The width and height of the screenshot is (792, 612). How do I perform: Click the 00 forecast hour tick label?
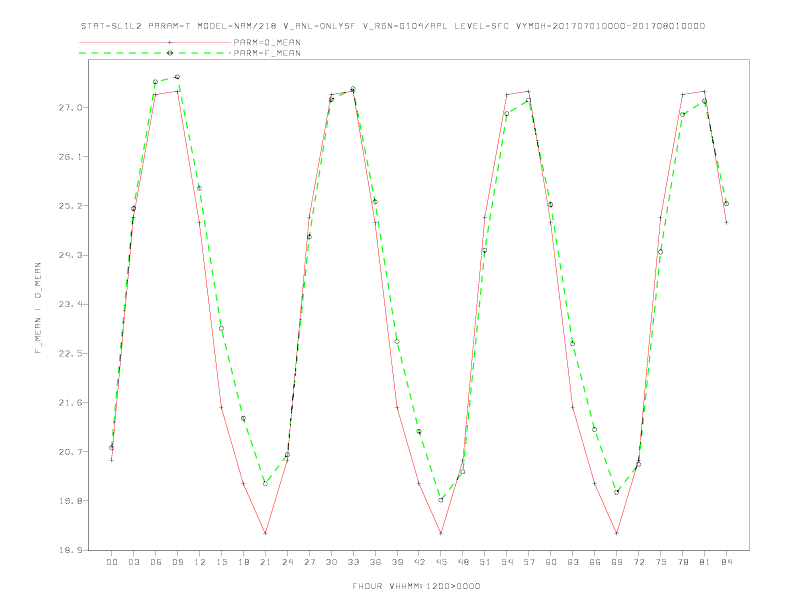[x=112, y=562]
